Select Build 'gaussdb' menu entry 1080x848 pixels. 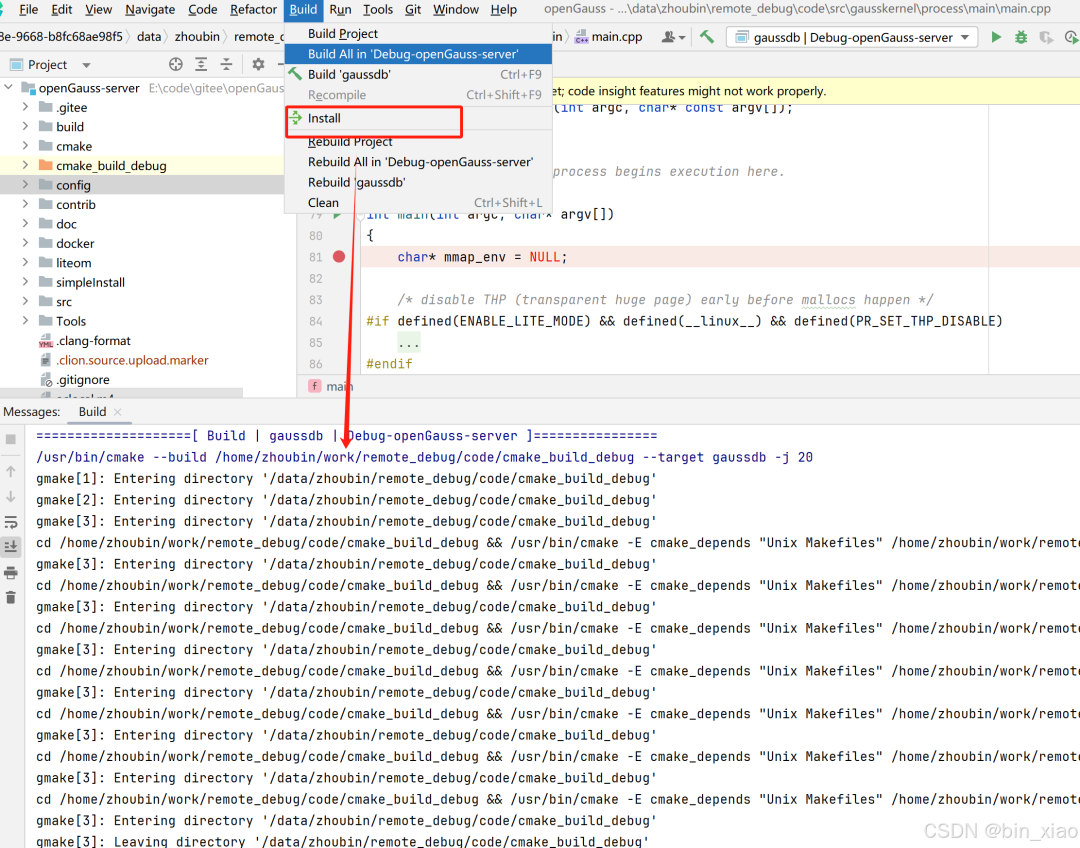pos(418,74)
